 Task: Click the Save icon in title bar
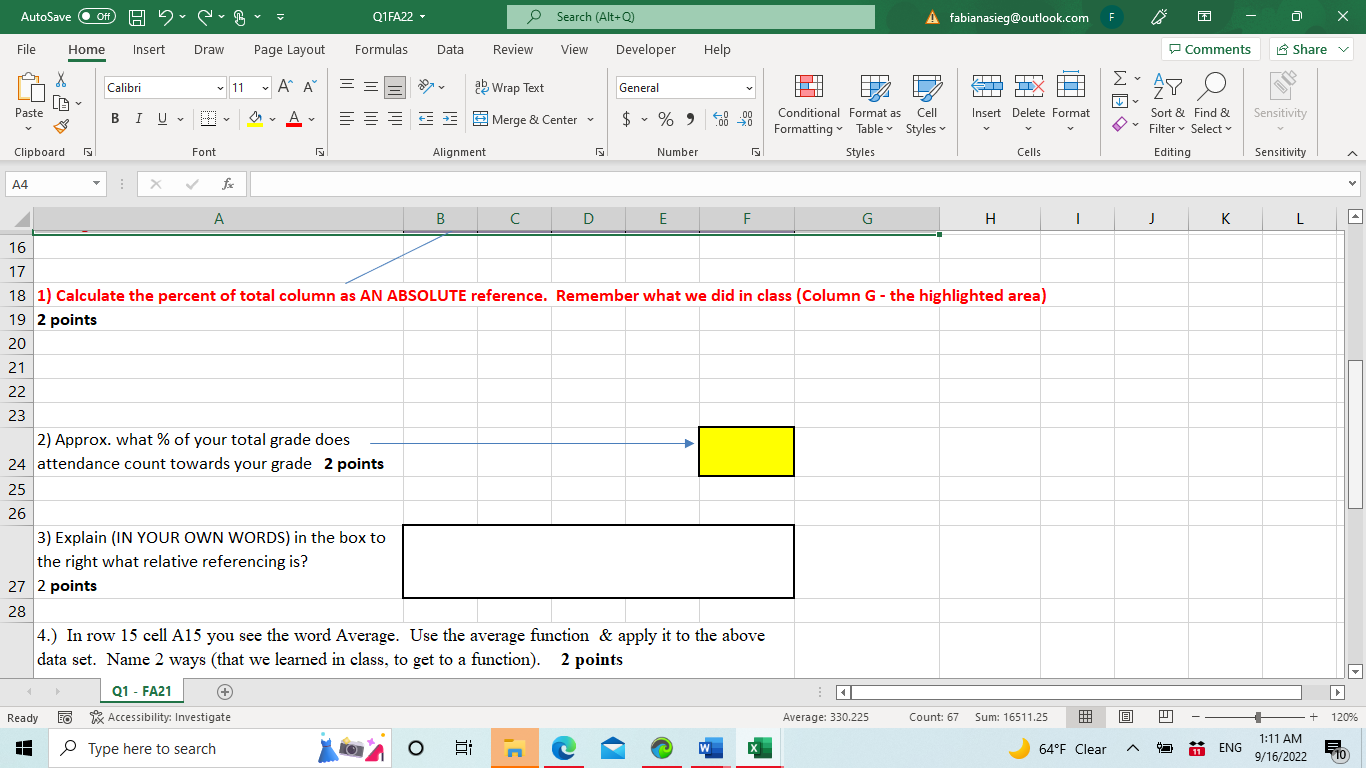pos(139,17)
